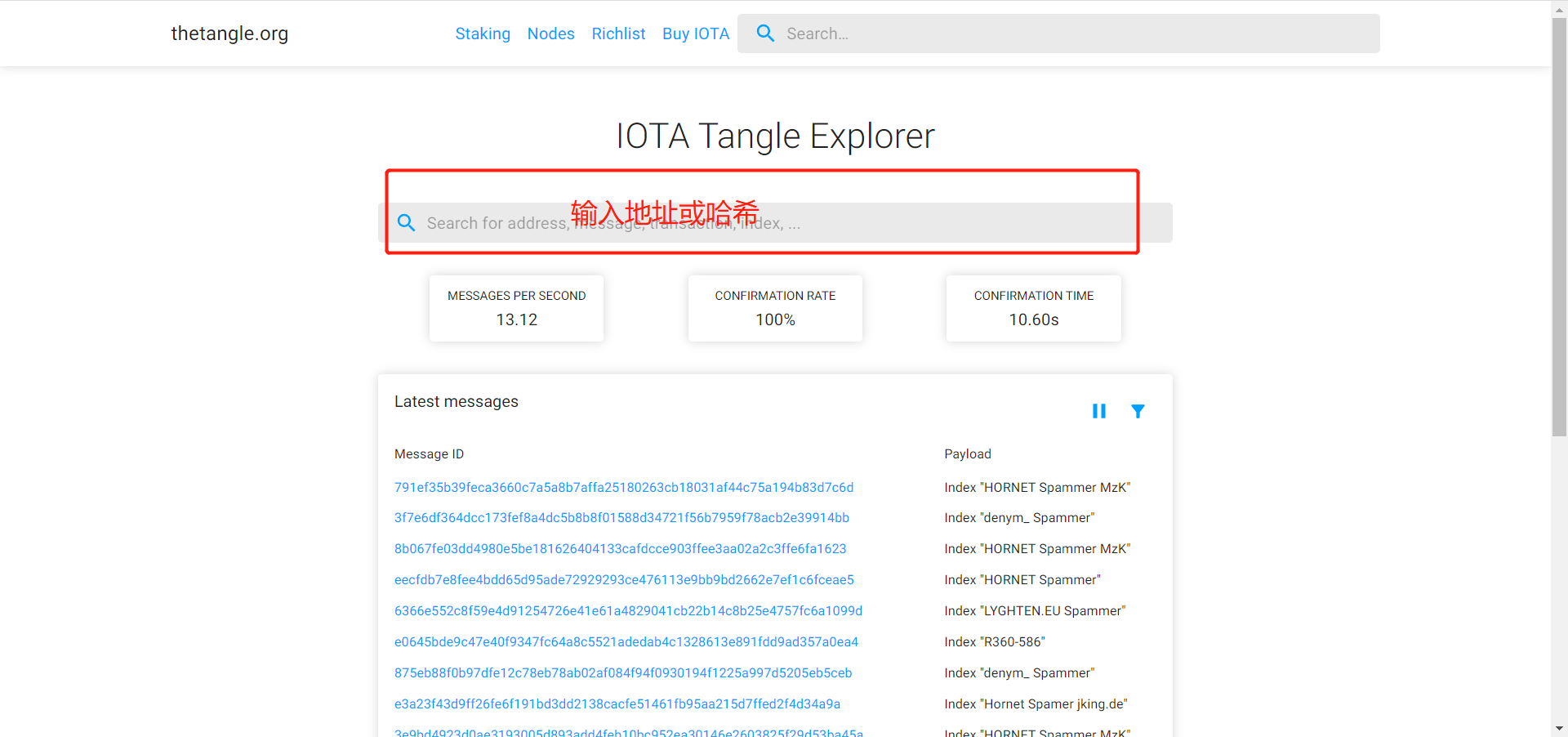Click payload 'Index "R360-586"'
The width and height of the screenshot is (1568, 737).
995,642
